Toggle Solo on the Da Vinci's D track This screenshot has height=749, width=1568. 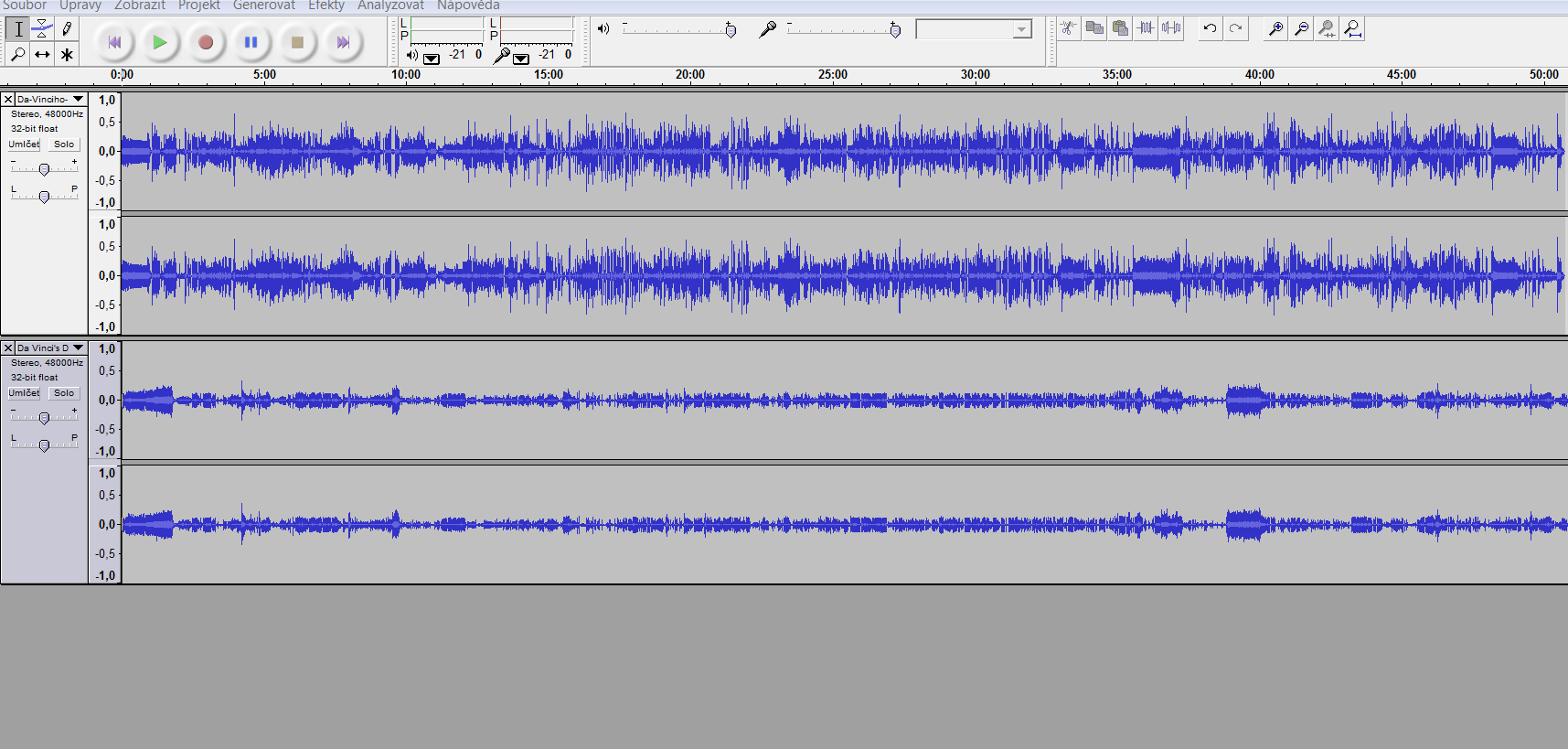point(63,393)
